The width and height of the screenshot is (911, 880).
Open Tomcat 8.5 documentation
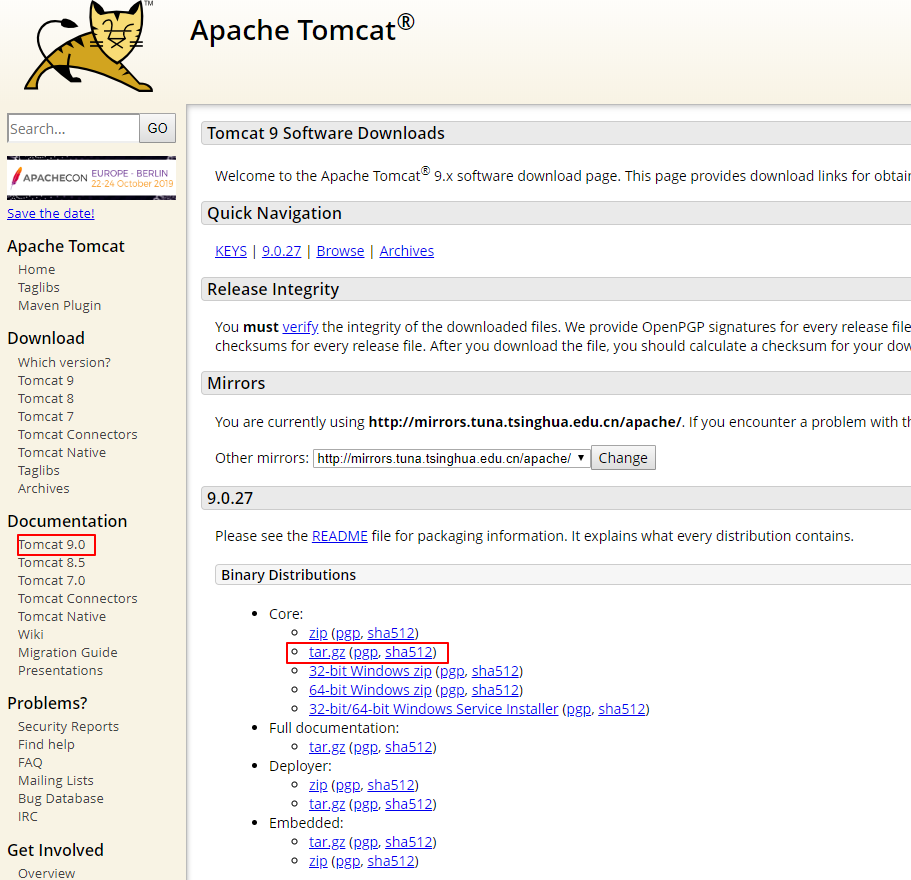[52, 562]
